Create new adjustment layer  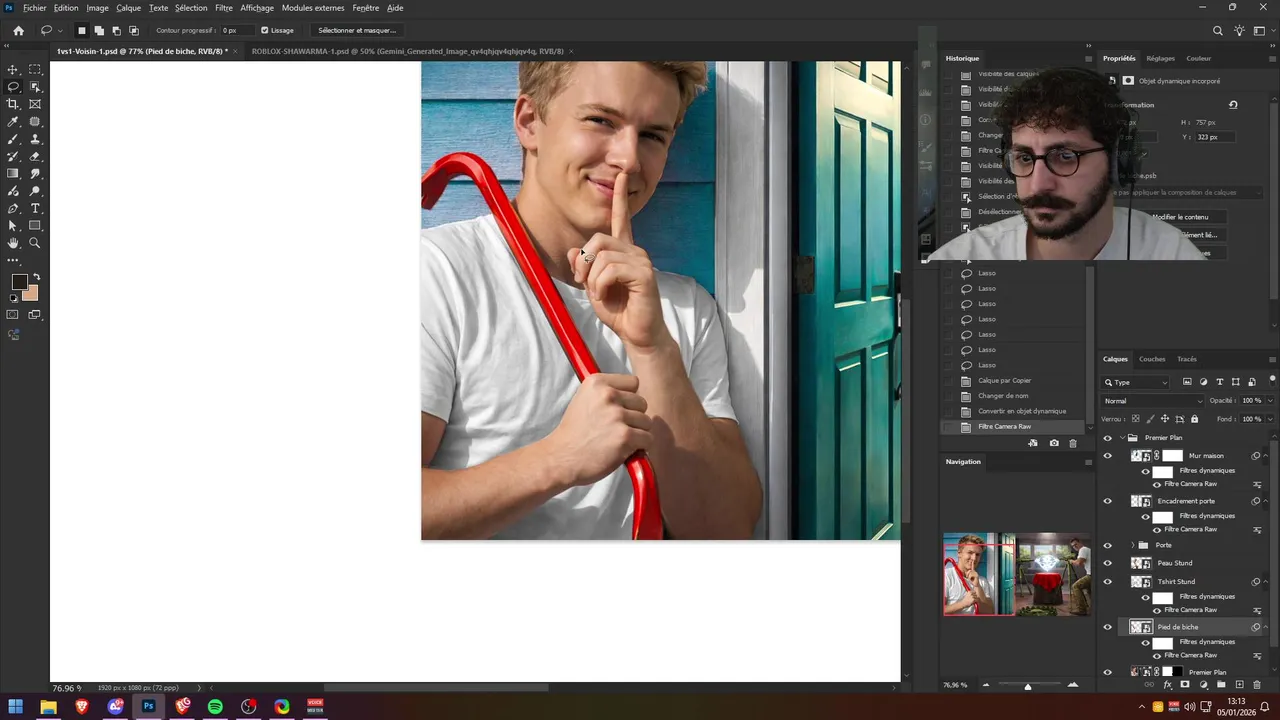tap(1203, 685)
